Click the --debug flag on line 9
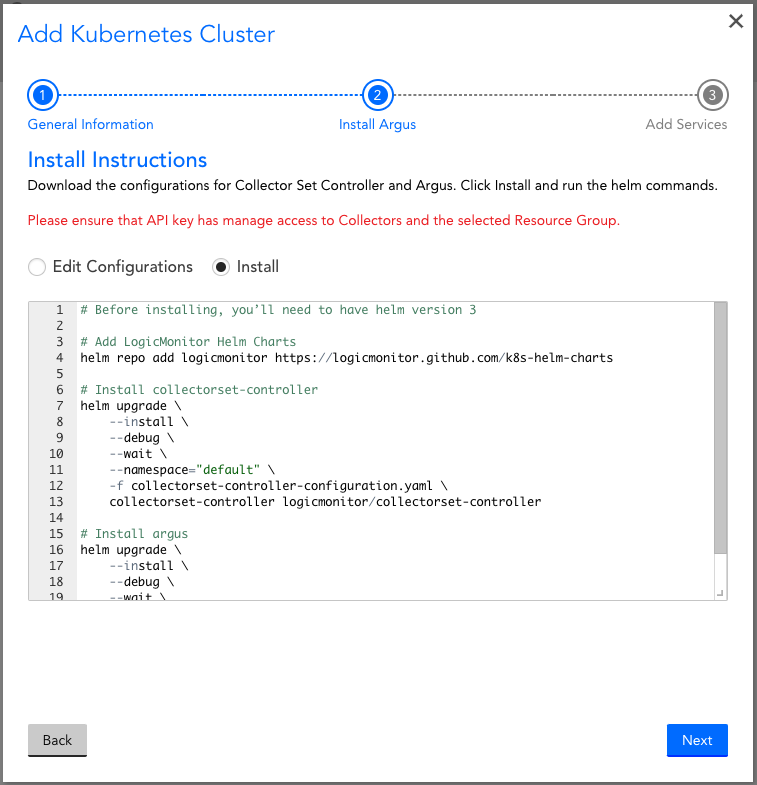 (135, 438)
